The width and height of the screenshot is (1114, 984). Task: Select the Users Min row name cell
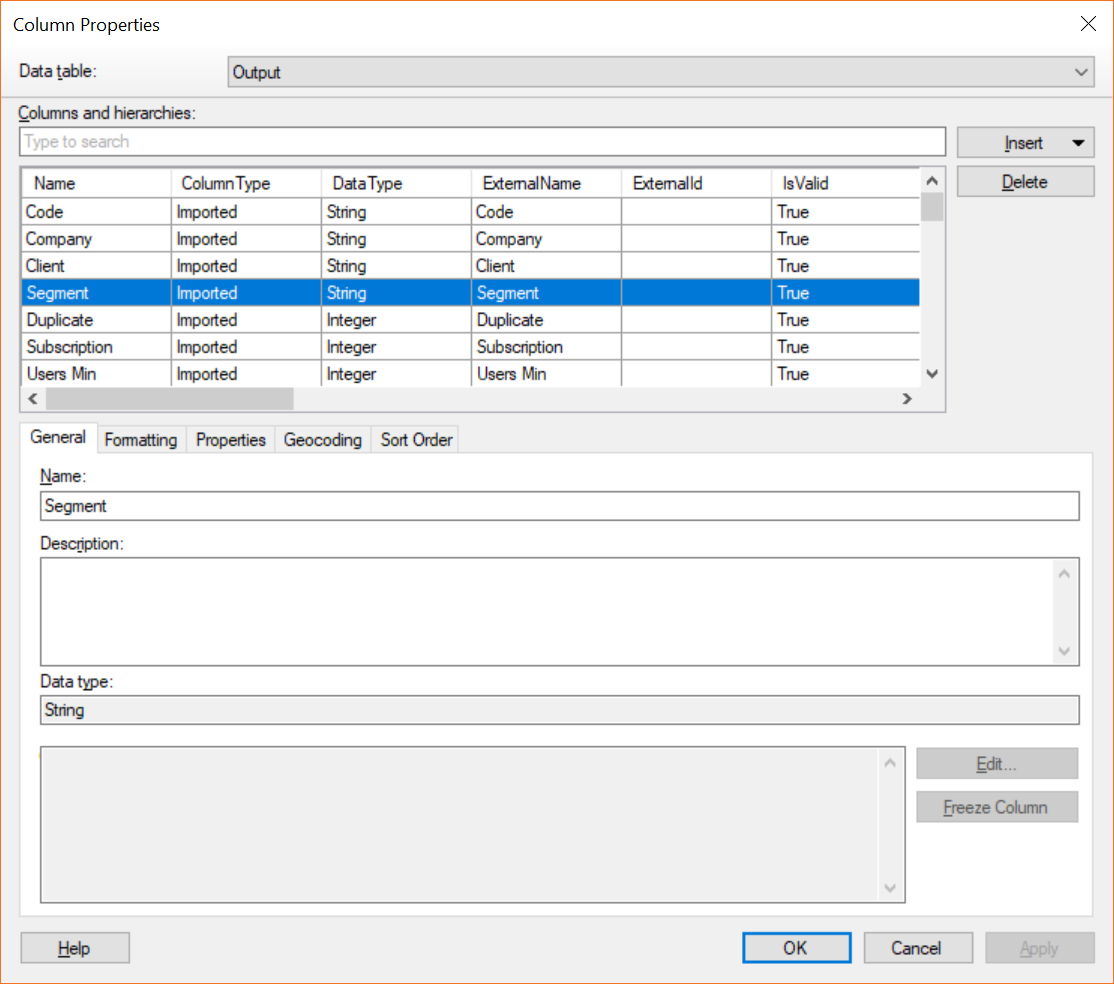click(x=96, y=374)
